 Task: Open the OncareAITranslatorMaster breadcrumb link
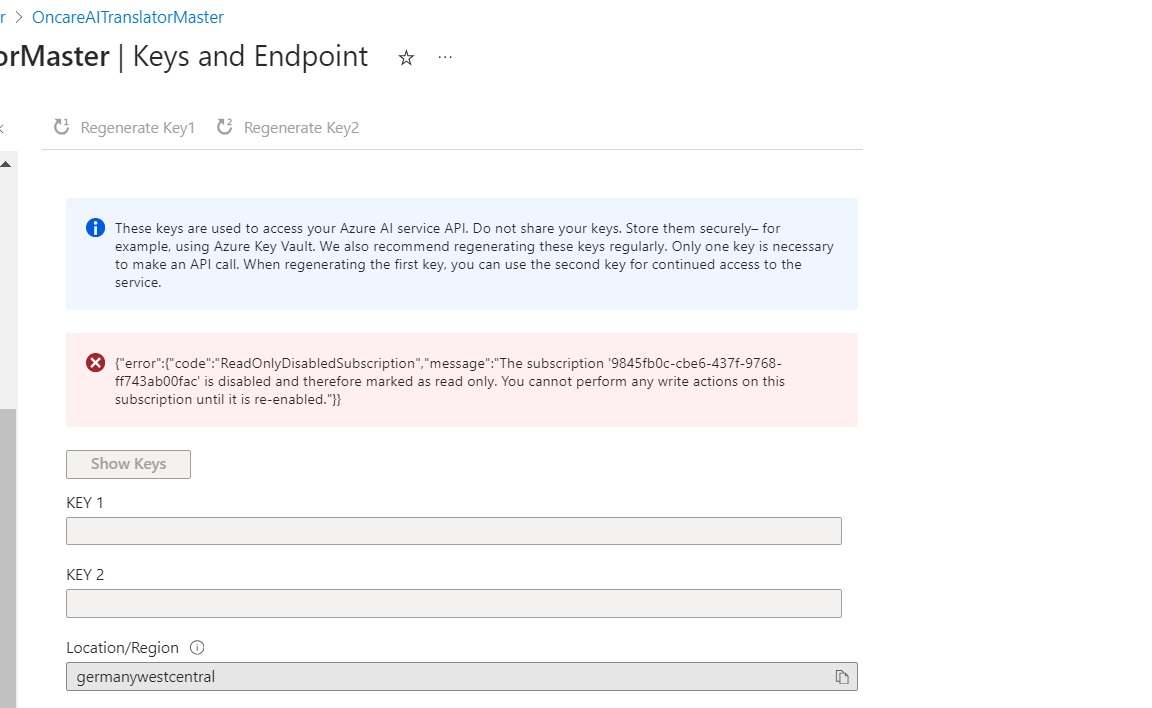128,17
